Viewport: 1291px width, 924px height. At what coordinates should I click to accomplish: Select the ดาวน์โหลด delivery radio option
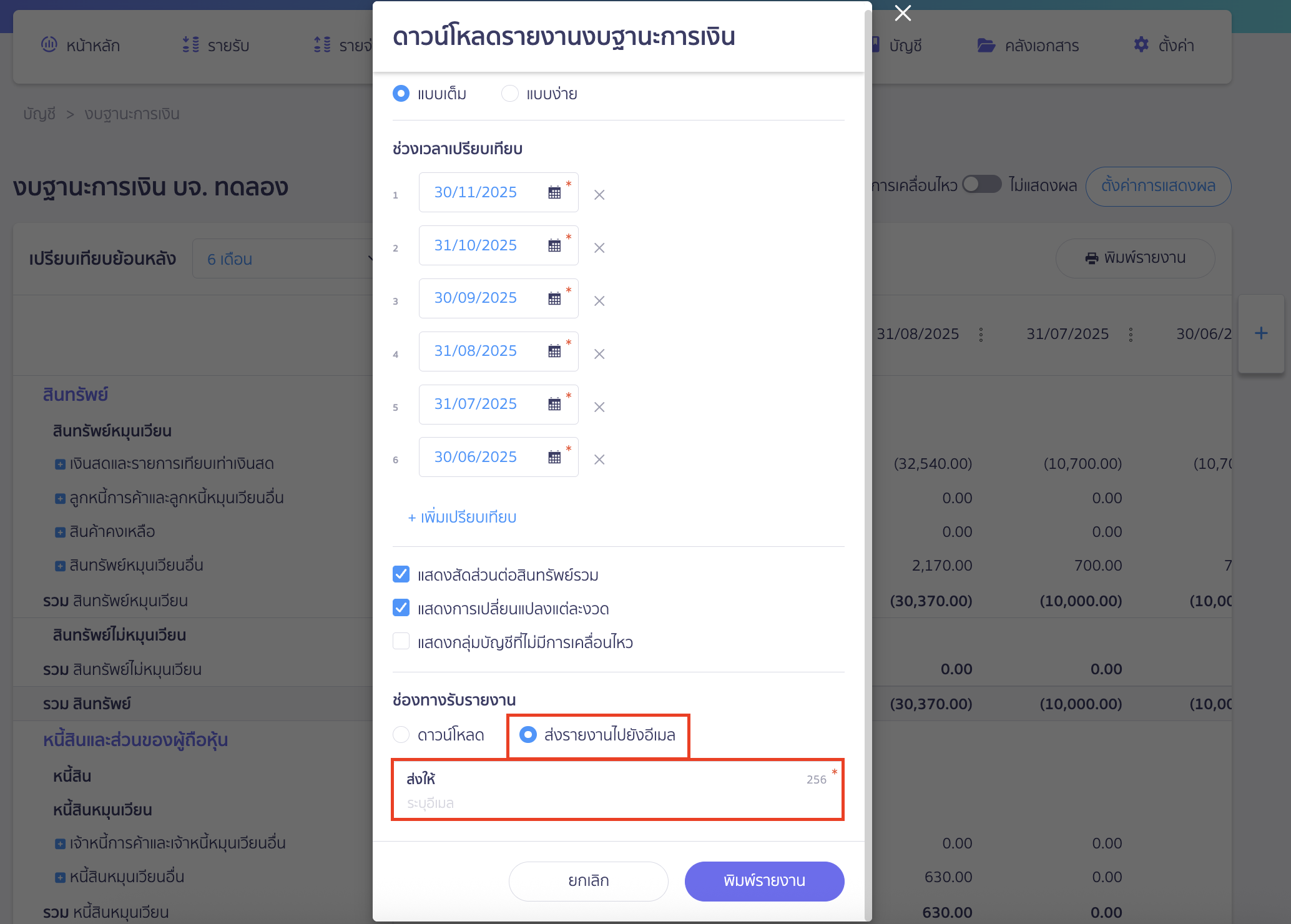(x=401, y=735)
